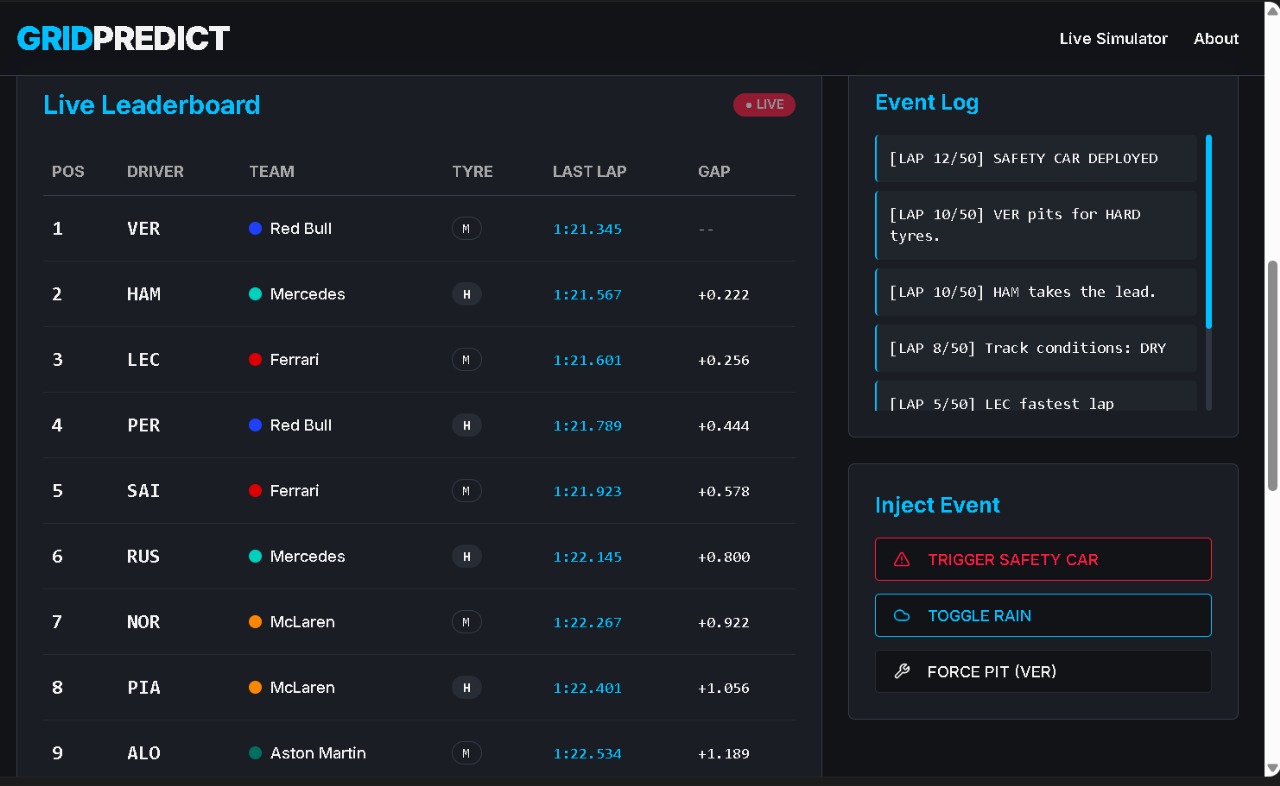Click the TYRE column header
The width and height of the screenshot is (1280, 786).
point(472,171)
